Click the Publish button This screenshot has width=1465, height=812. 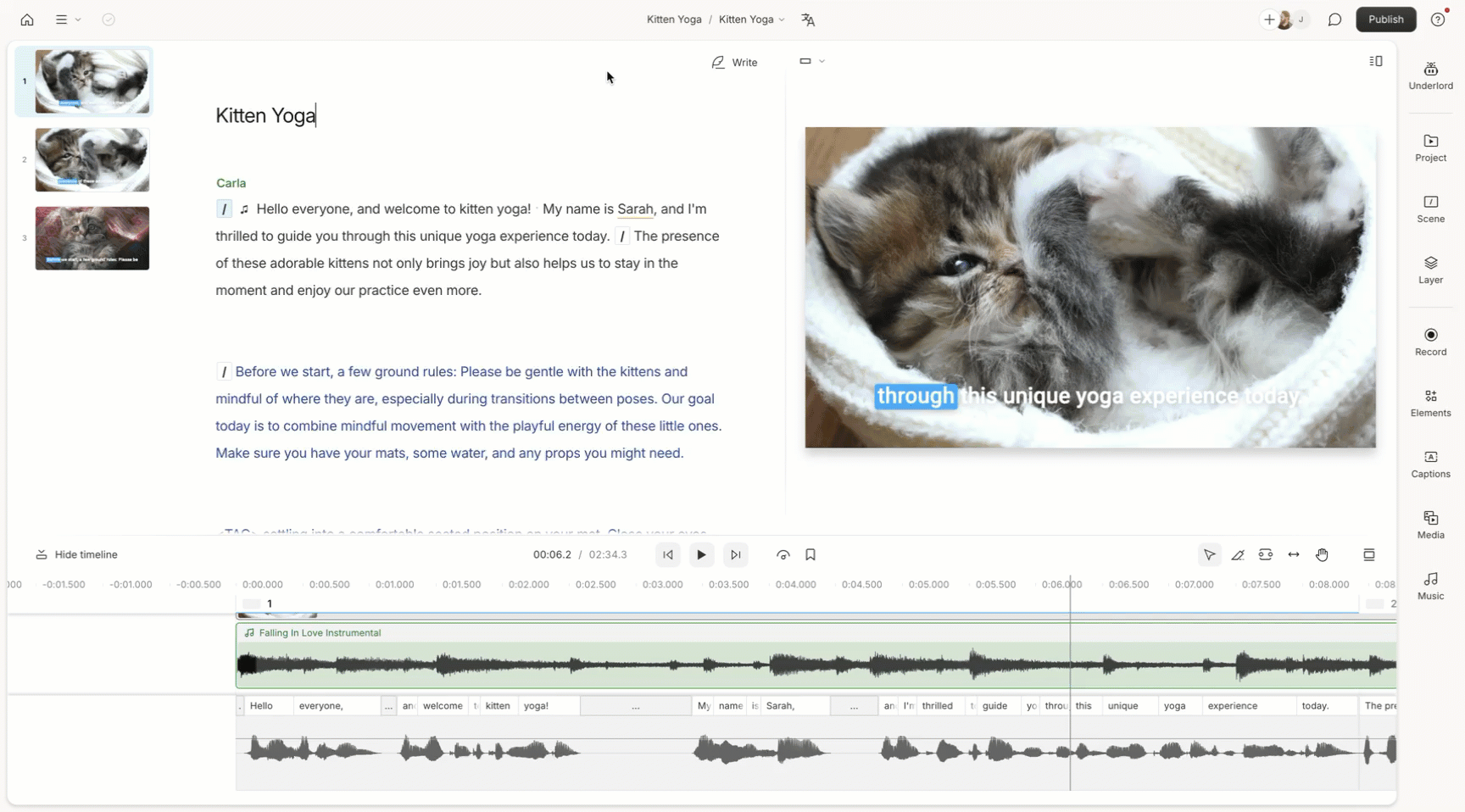point(1385,19)
